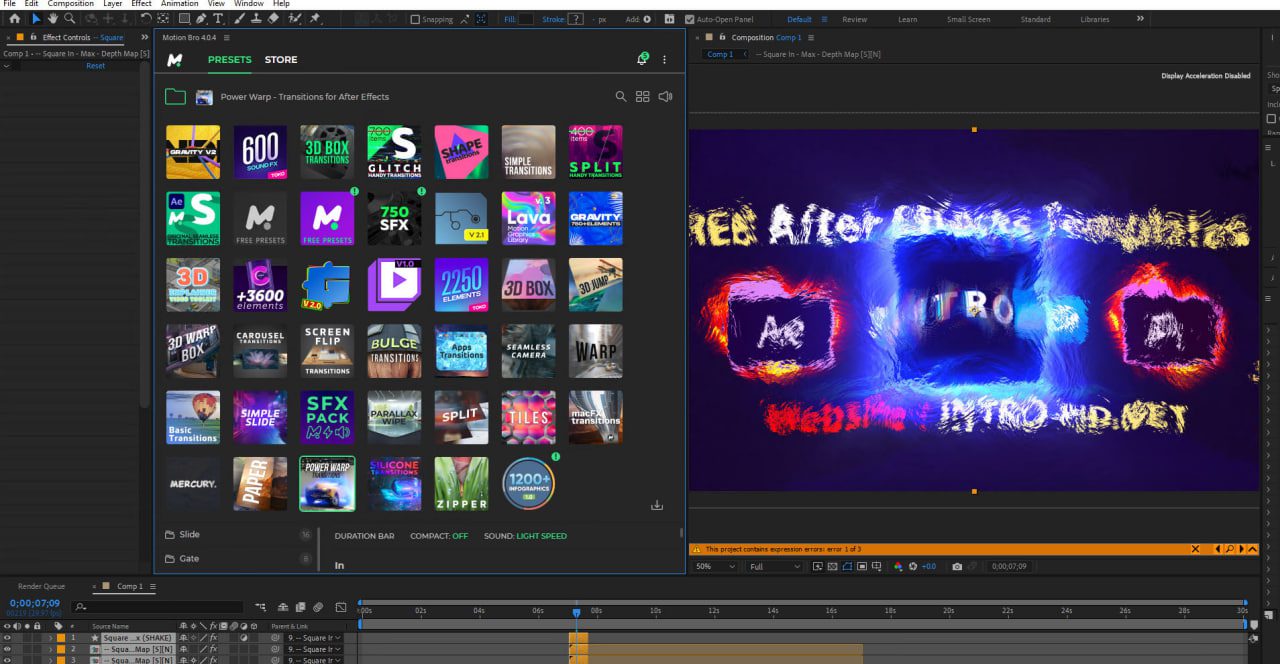Open the 50% magnification dropdown

click(x=713, y=567)
